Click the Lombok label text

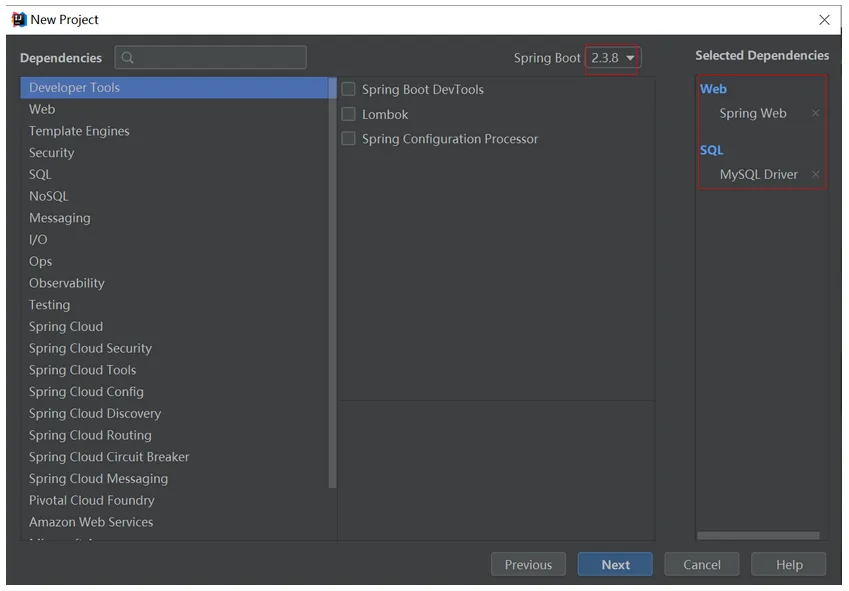click(385, 114)
